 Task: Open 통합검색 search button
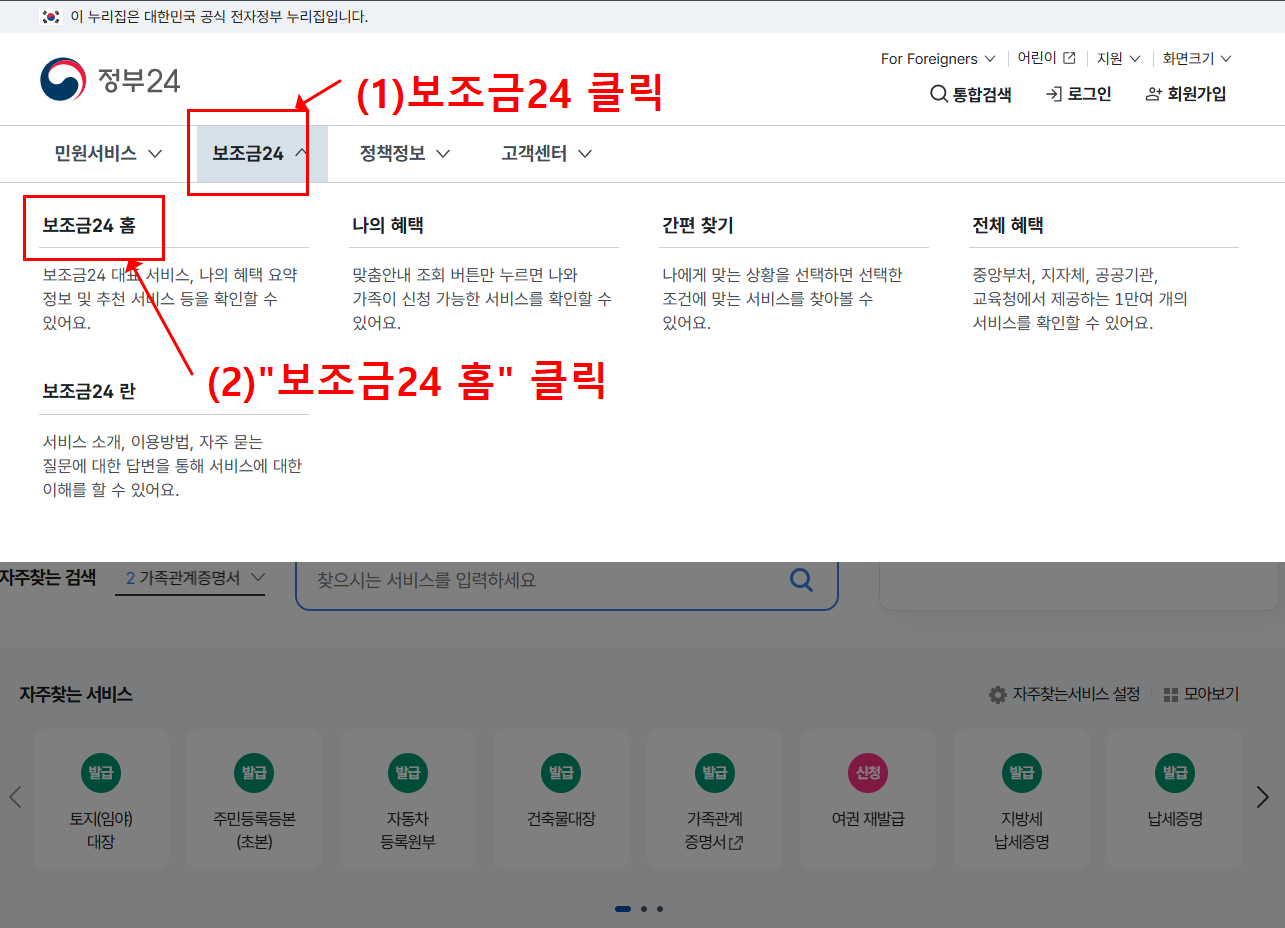(x=971, y=94)
